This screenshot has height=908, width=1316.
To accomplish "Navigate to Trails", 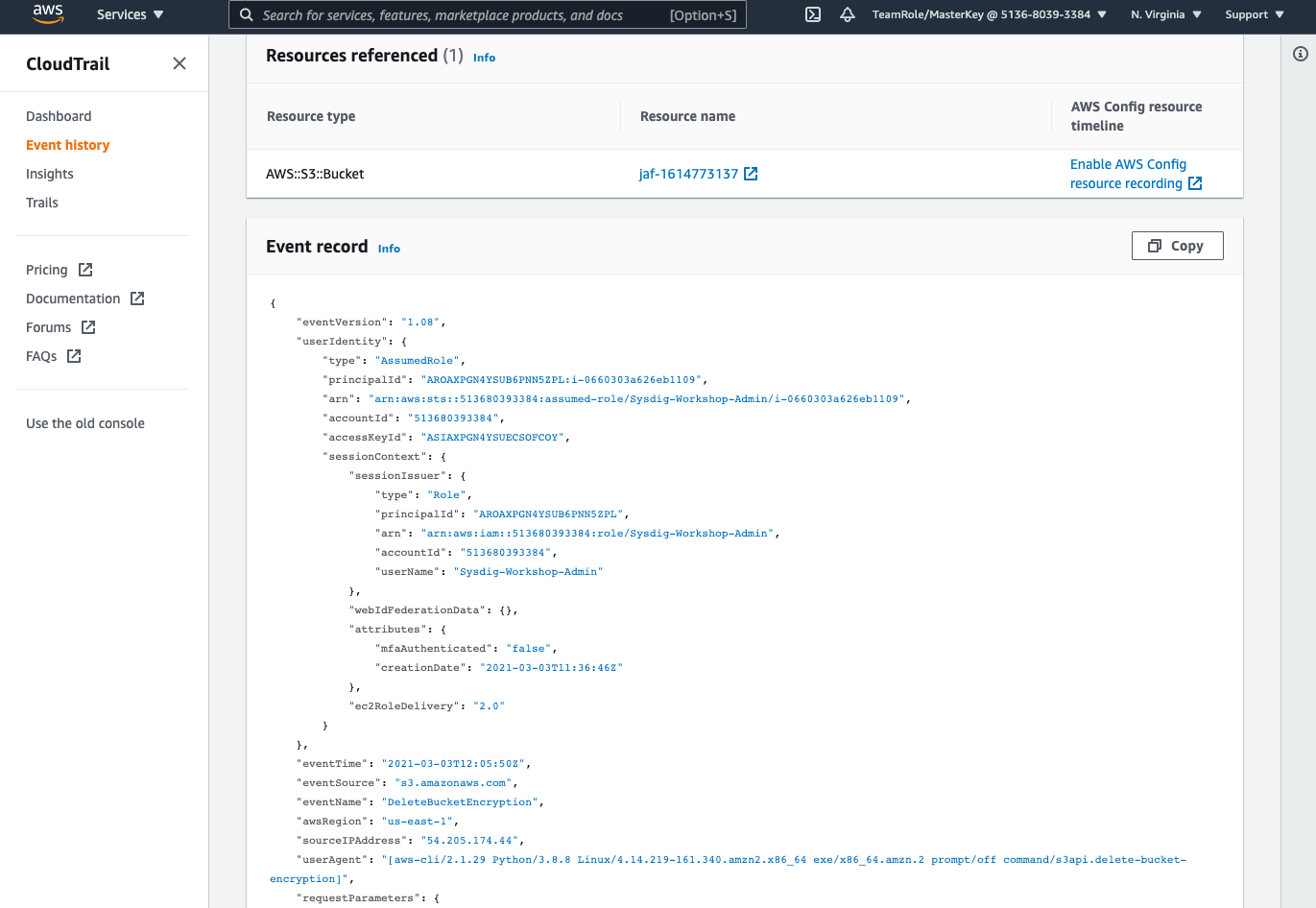I will [42, 203].
